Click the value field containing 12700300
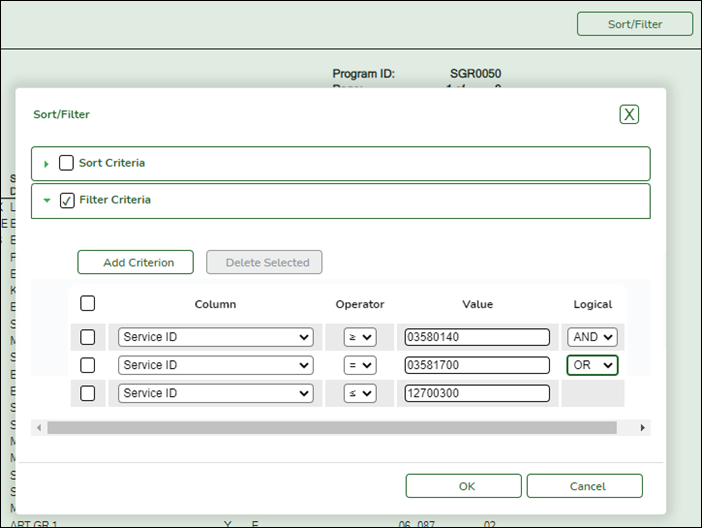Viewport: 702px width, 528px height. pyautogui.click(x=476, y=393)
